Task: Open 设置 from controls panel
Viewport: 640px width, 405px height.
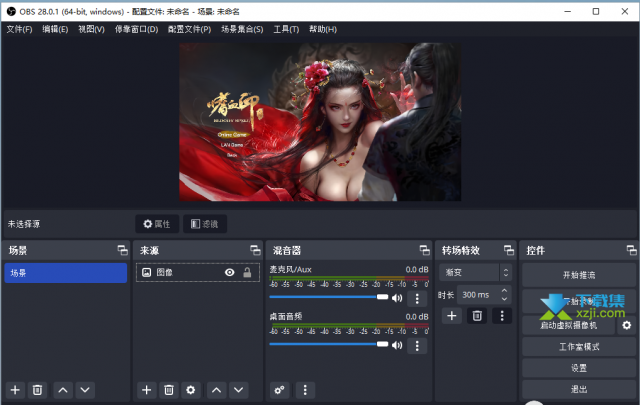Action: pyautogui.click(x=579, y=368)
